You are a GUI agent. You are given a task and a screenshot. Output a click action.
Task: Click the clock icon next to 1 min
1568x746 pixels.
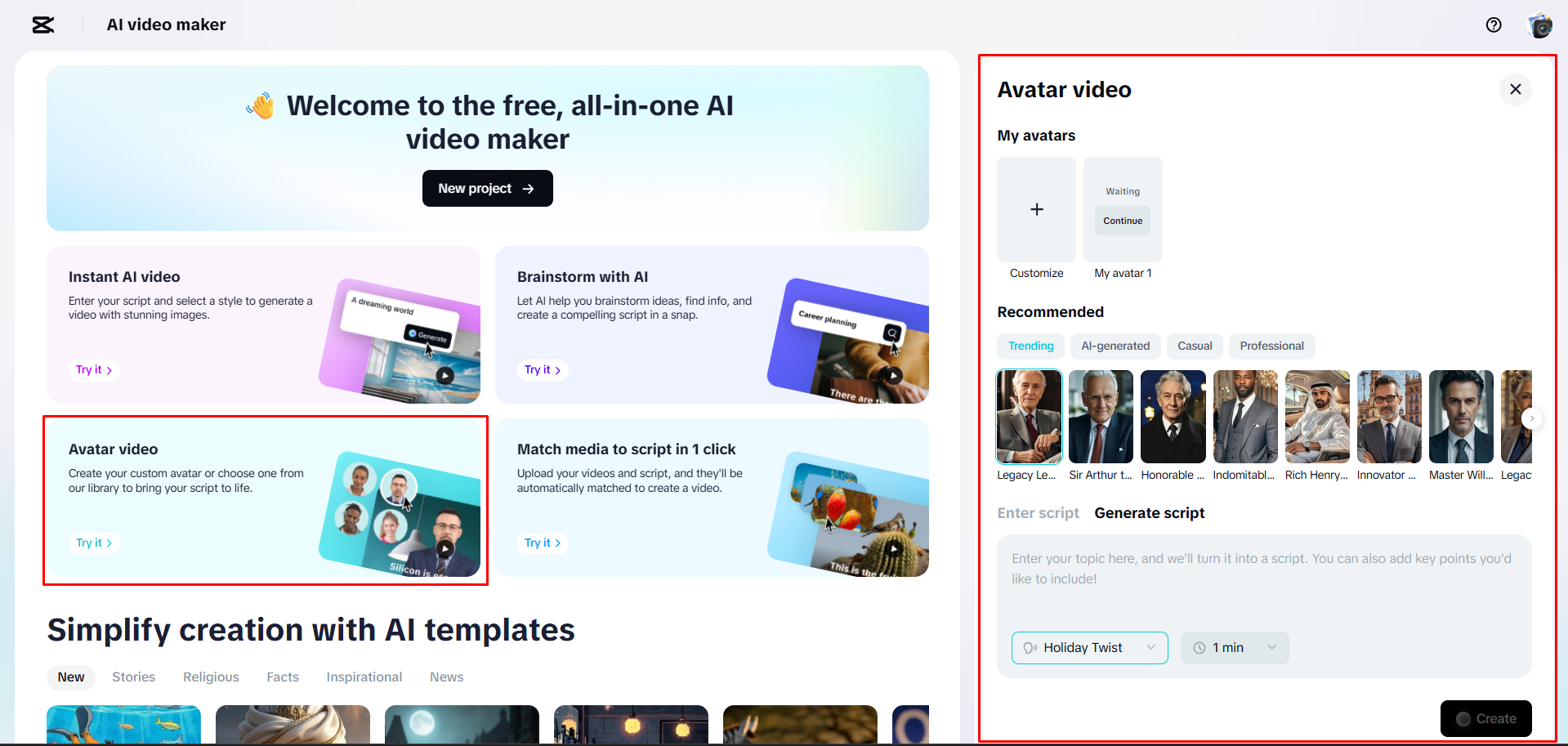tap(1198, 647)
